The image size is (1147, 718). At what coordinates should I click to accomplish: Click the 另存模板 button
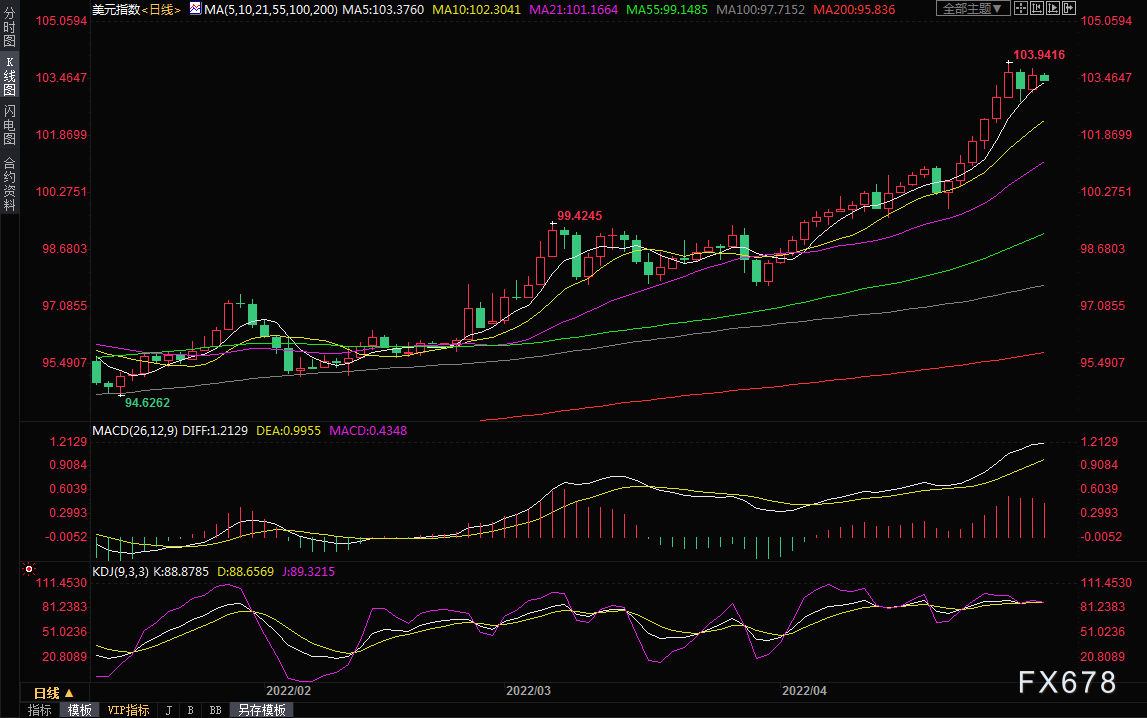[x=262, y=710]
